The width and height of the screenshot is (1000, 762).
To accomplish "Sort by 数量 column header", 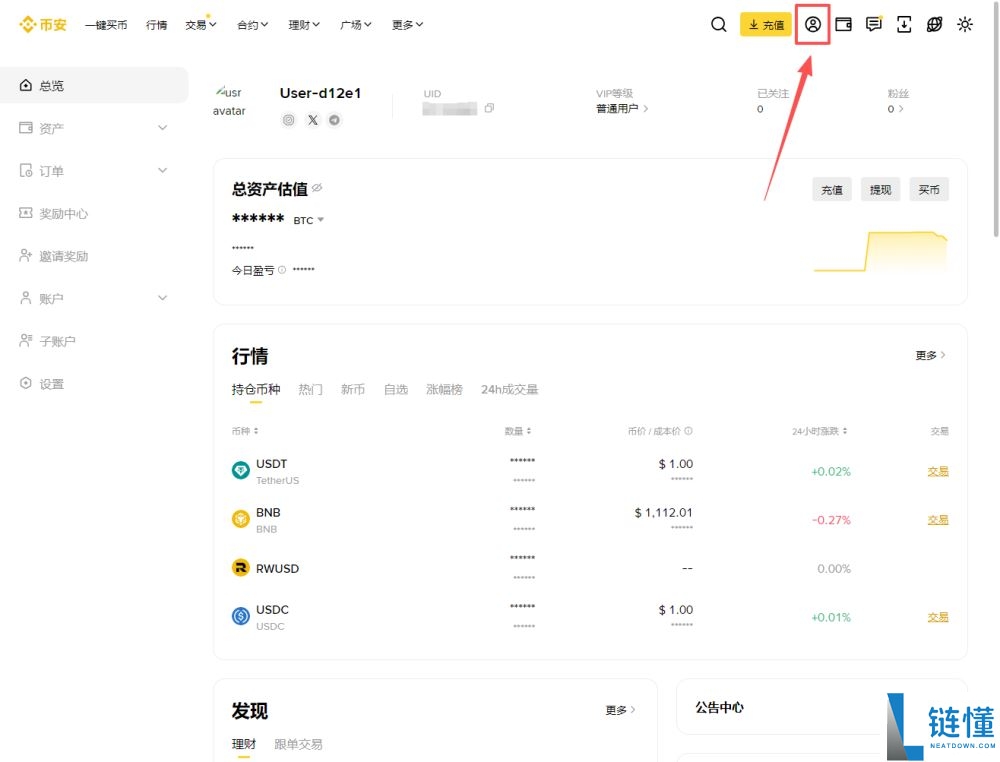I will (x=518, y=431).
